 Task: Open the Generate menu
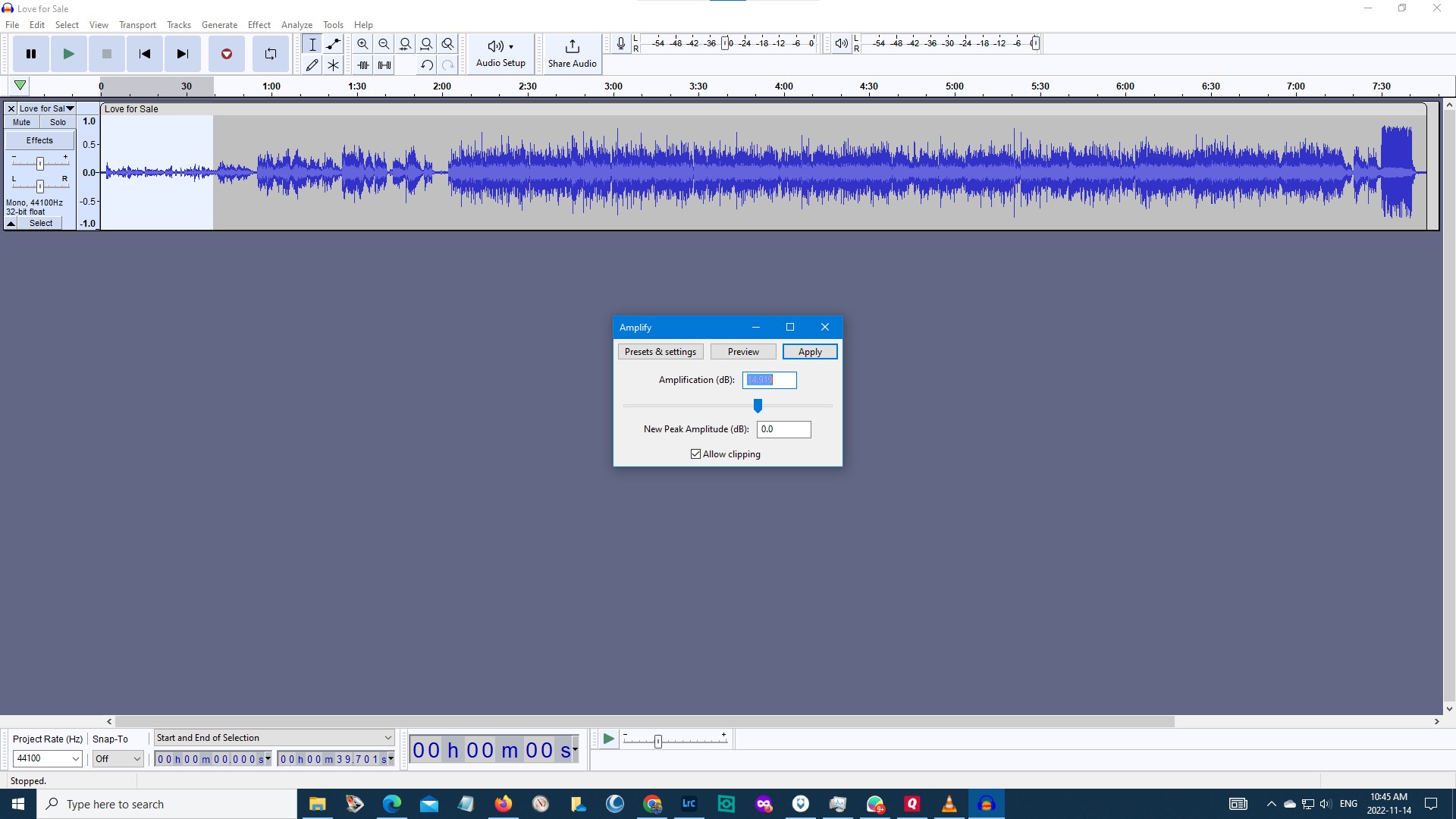pyautogui.click(x=219, y=24)
